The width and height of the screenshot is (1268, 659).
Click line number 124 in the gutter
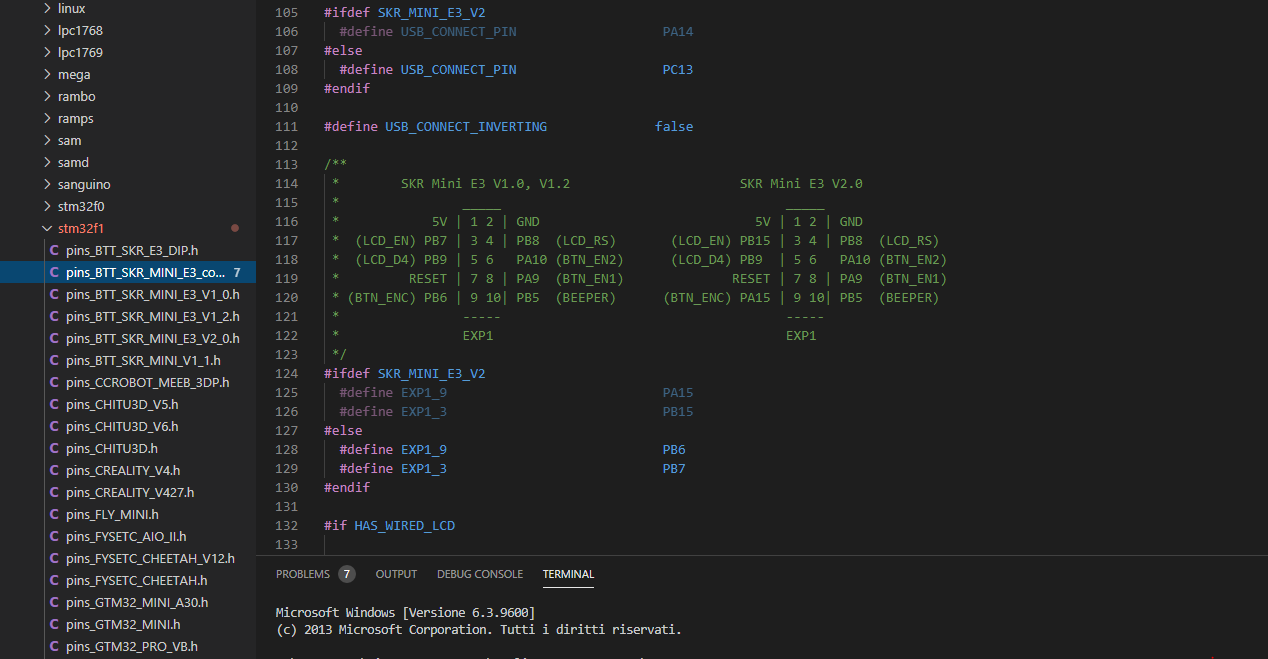pyautogui.click(x=286, y=374)
